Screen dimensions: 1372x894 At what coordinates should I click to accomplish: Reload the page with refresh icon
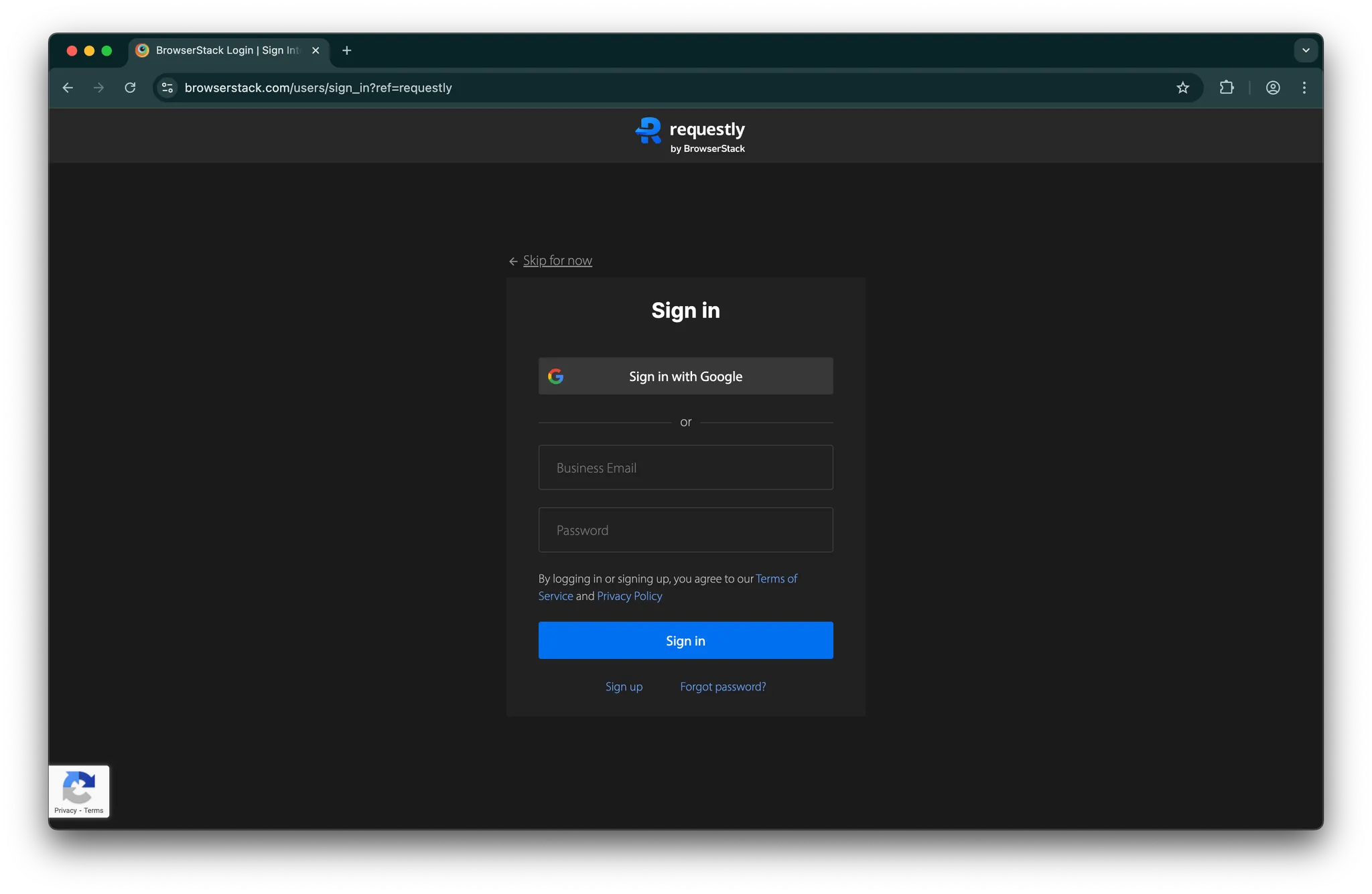point(130,88)
